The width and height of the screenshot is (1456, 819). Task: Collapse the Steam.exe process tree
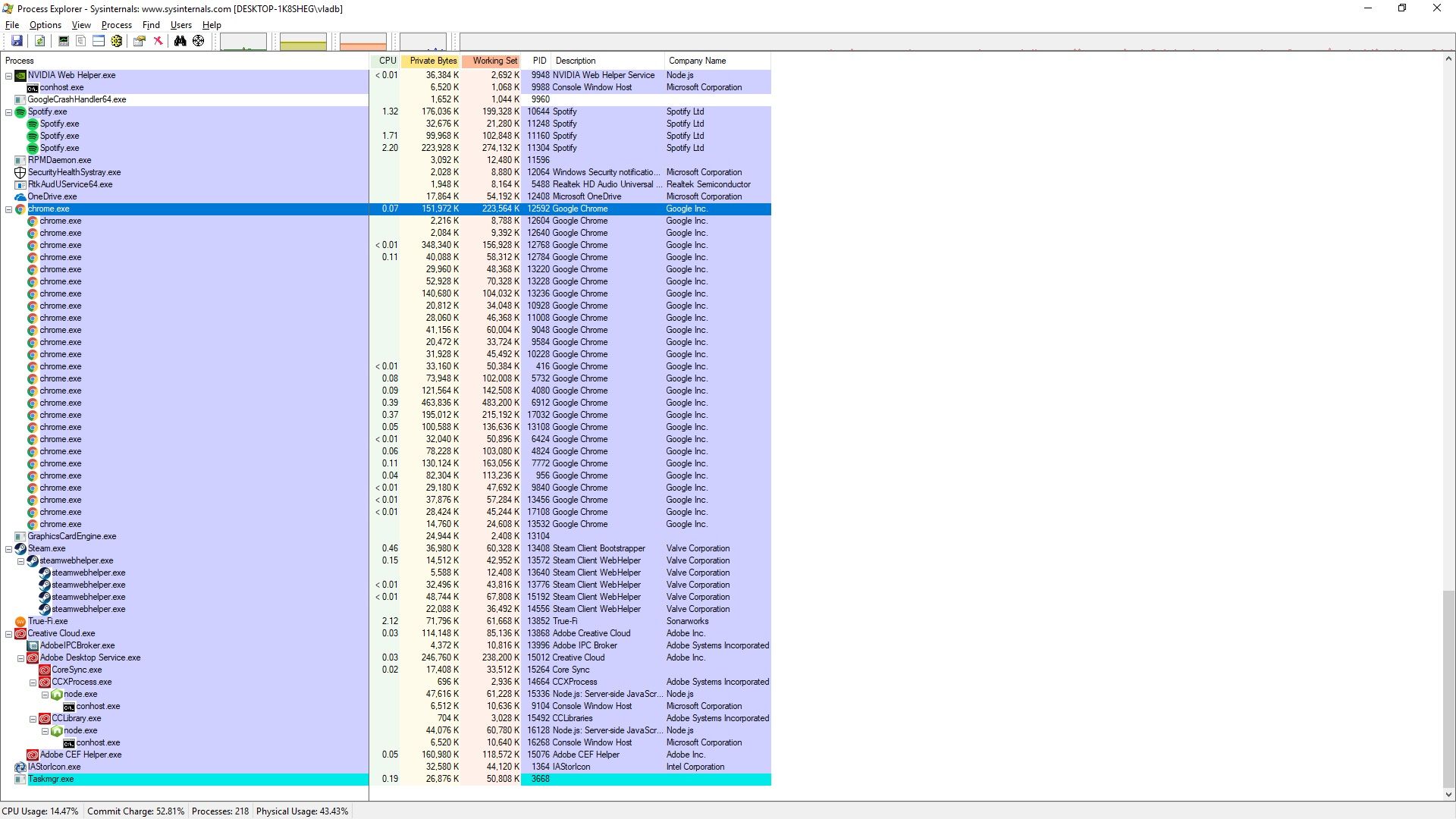(x=8, y=549)
